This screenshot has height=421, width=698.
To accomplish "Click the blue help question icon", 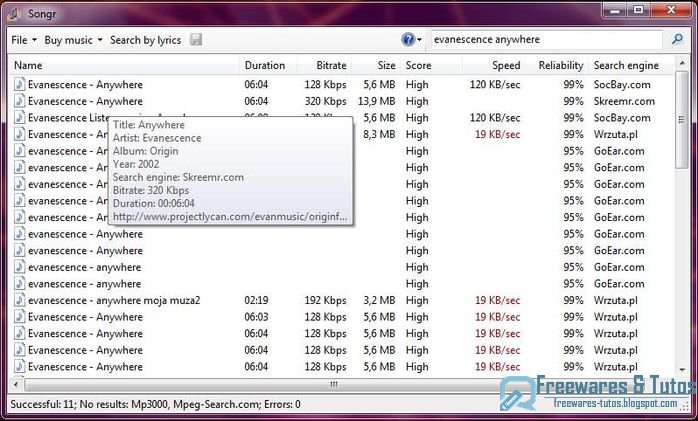I will tap(408, 40).
